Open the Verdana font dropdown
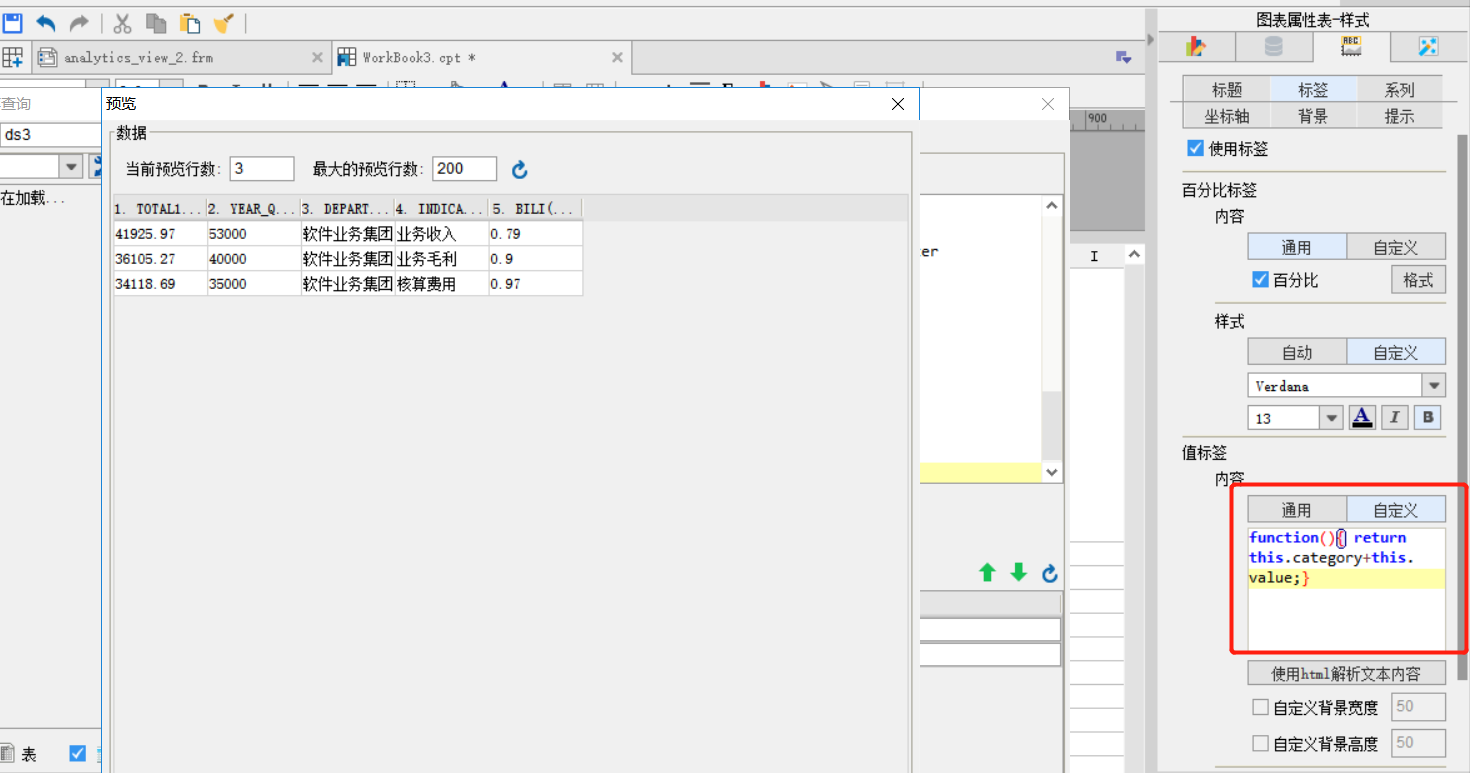The image size is (1470, 773). 1434,385
